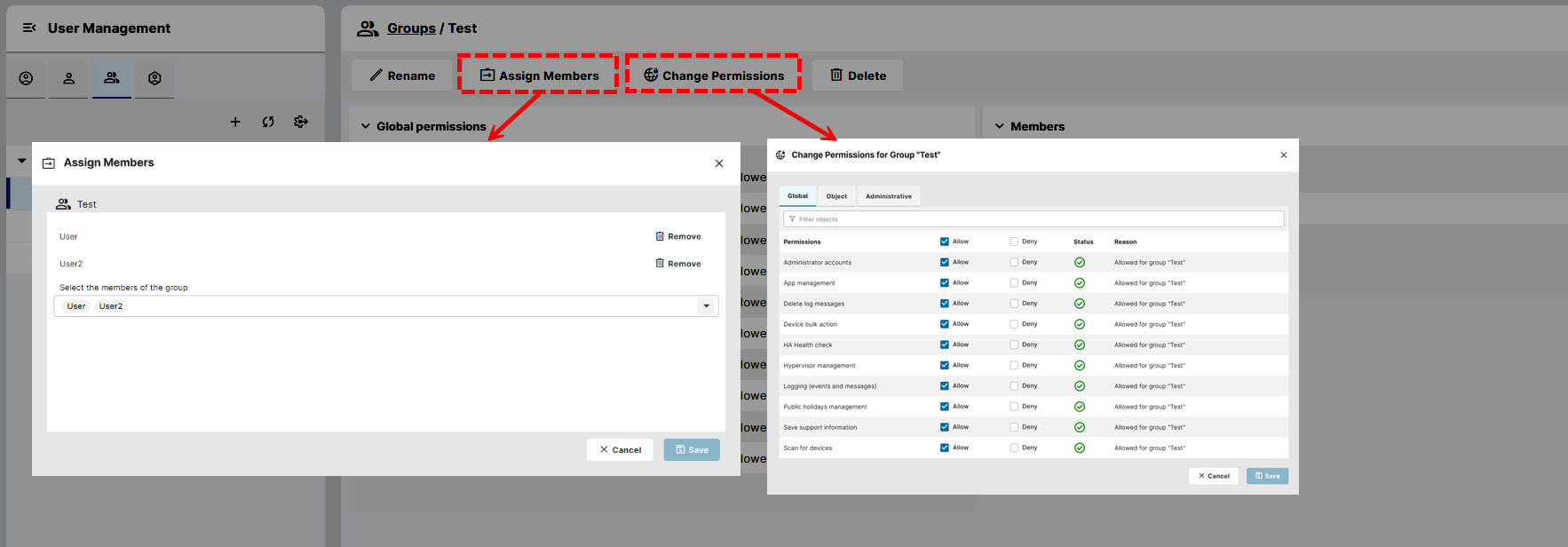Click the User chip in members field
The image size is (1568, 547).
point(76,306)
